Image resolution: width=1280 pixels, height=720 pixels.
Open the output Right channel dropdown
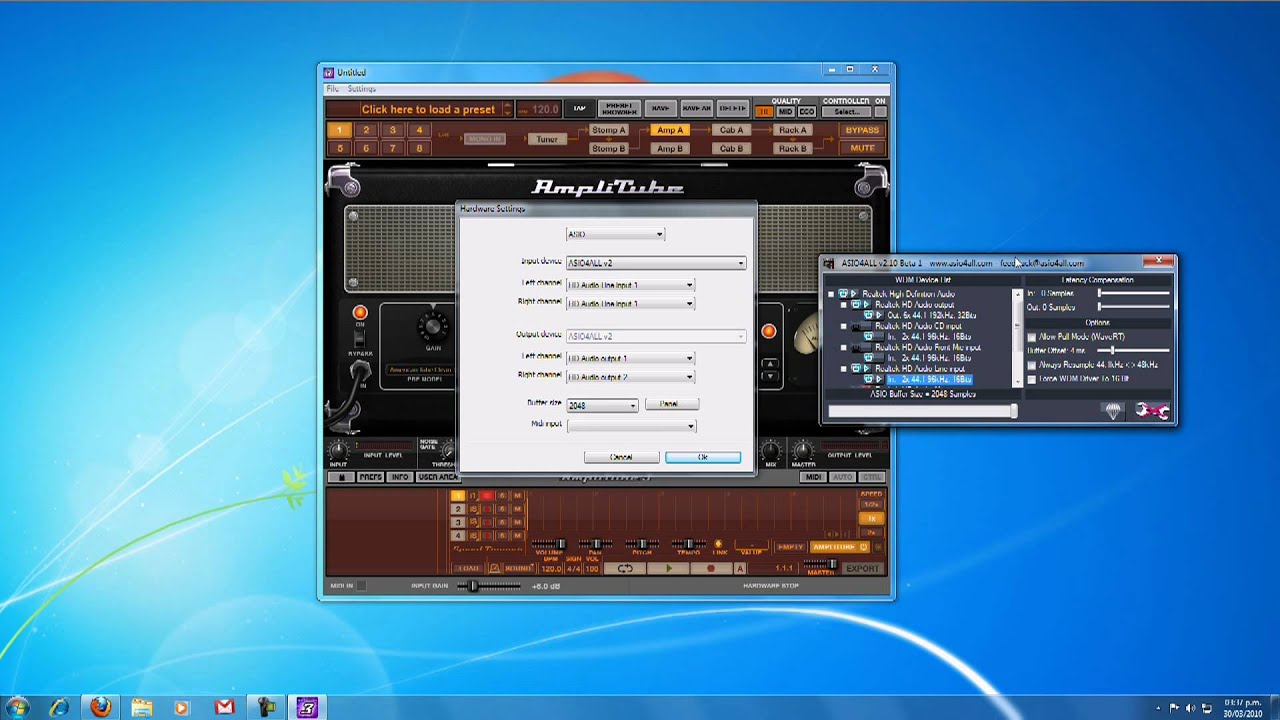tap(630, 377)
